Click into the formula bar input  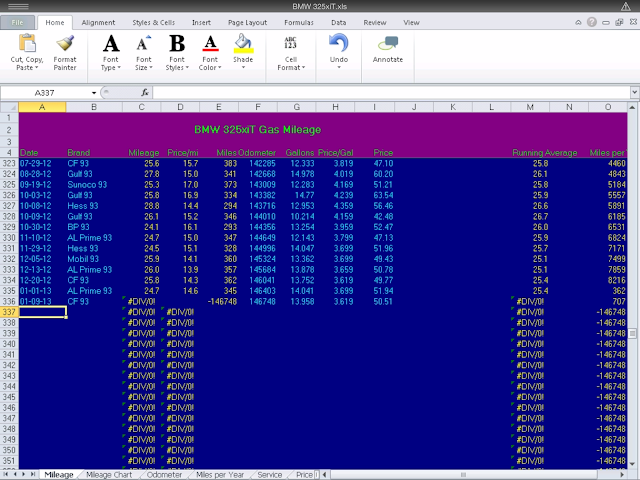click(391, 93)
